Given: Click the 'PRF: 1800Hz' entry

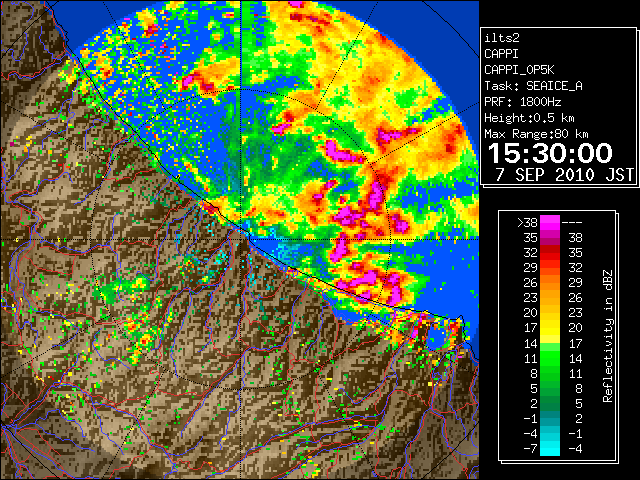Looking at the screenshot, I should pos(523,102).
